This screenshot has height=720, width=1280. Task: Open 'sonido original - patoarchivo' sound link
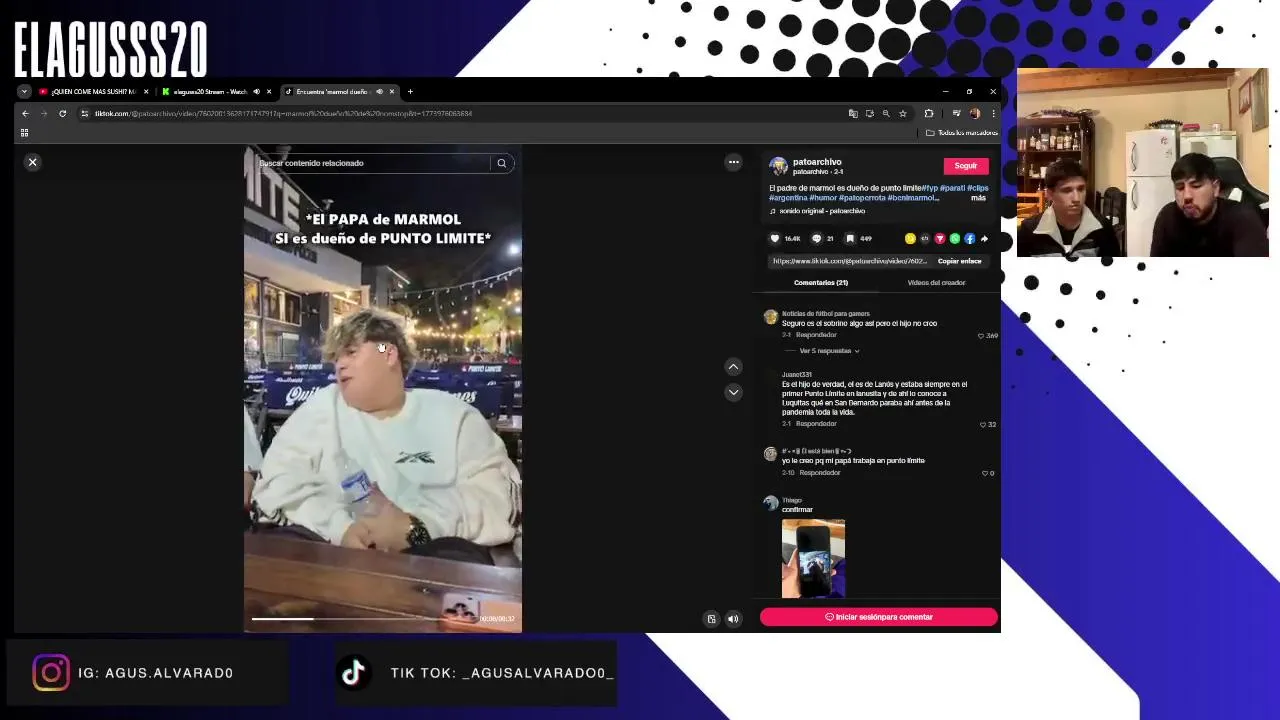coord(822,211)
